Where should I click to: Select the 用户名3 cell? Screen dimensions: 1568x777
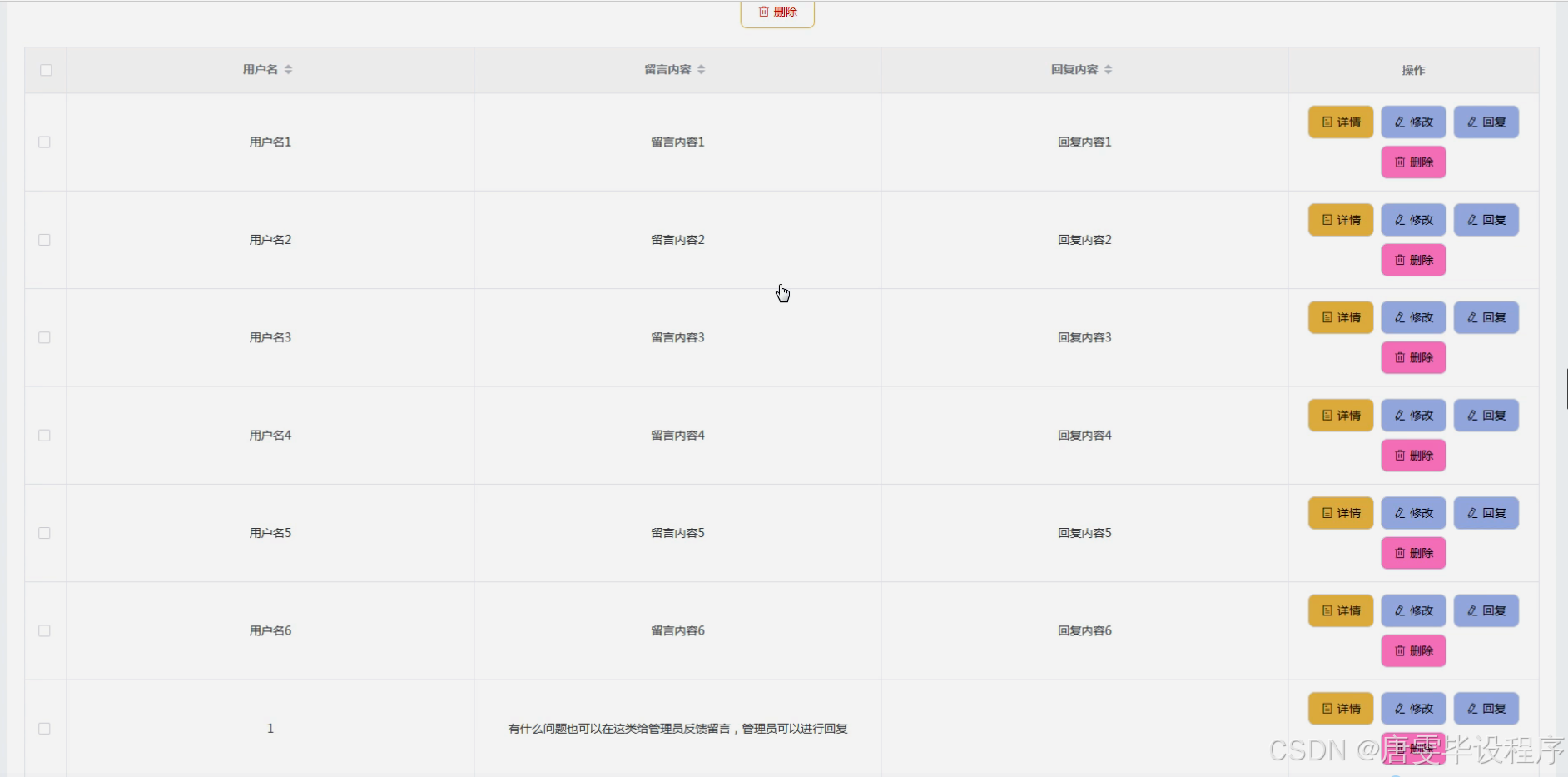(x=270, y=337)
